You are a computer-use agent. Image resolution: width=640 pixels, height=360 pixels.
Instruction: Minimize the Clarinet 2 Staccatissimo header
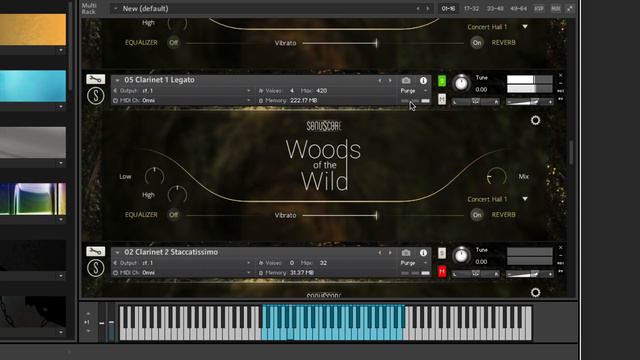coord(560,256)
